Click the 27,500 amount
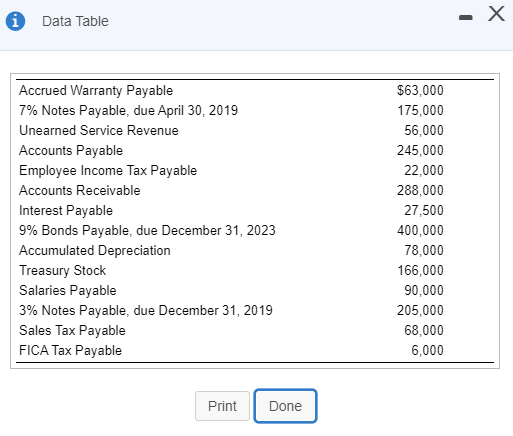The image size is (513, 436). (424, 210)
